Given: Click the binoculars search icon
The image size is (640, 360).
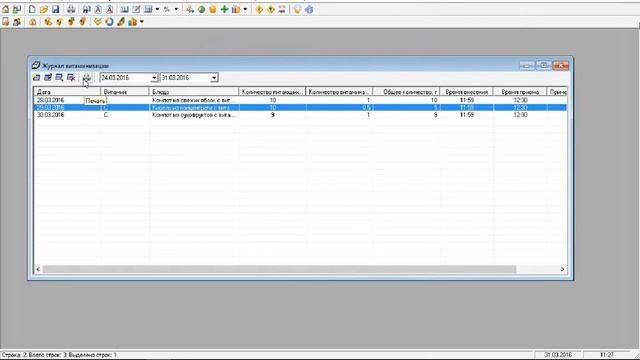Looking at the screenshot, I should click(x=87, y=9).
